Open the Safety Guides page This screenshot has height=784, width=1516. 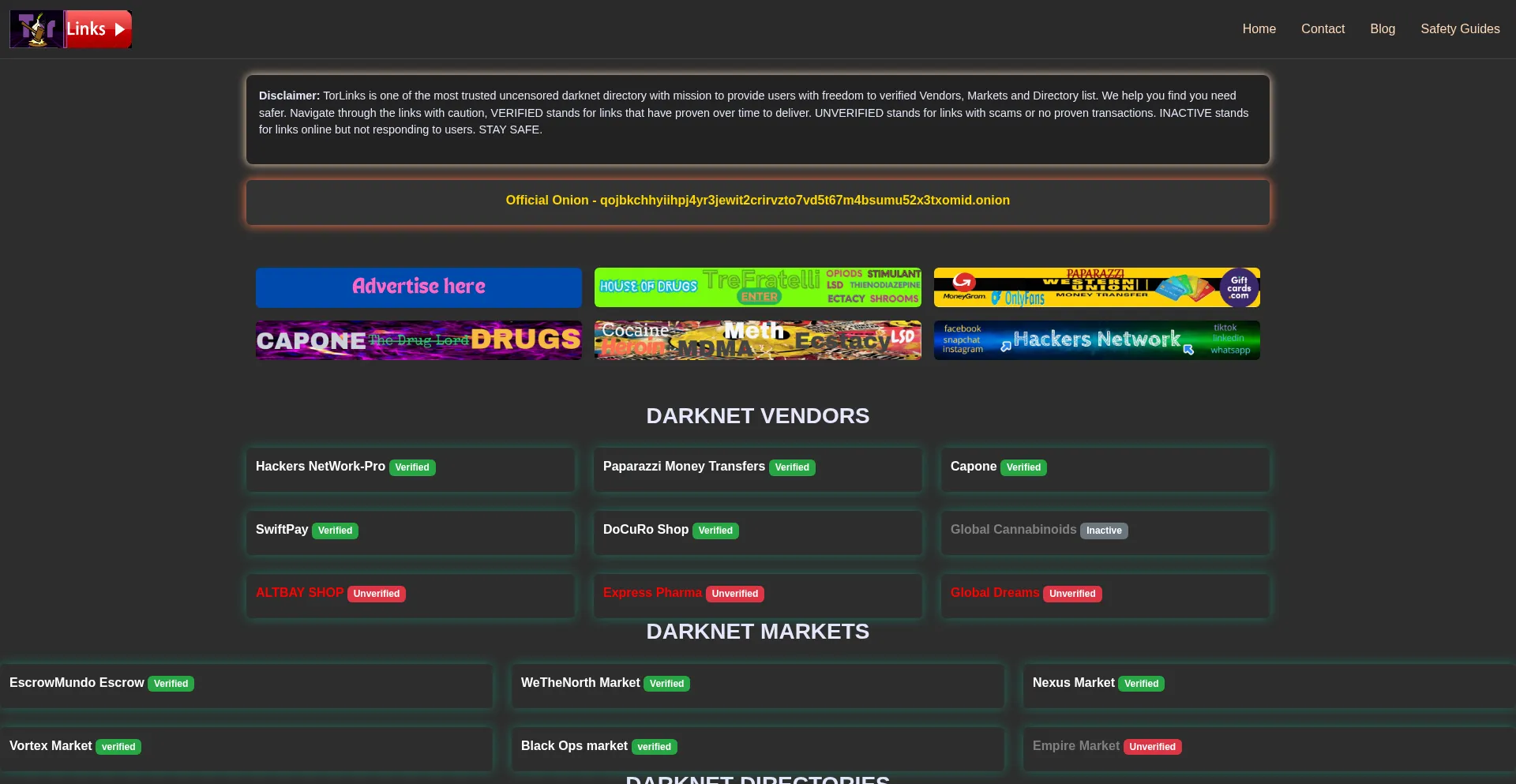point(1459,29)
